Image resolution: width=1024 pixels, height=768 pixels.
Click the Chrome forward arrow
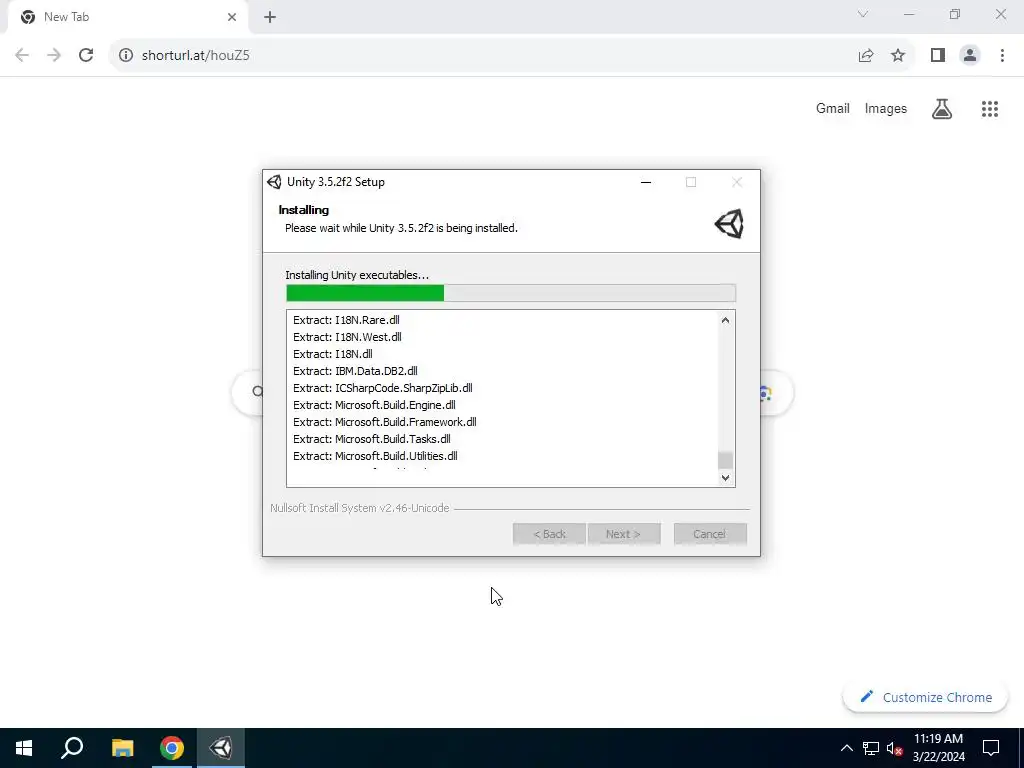pyautogui.click(x=54, y=56)
